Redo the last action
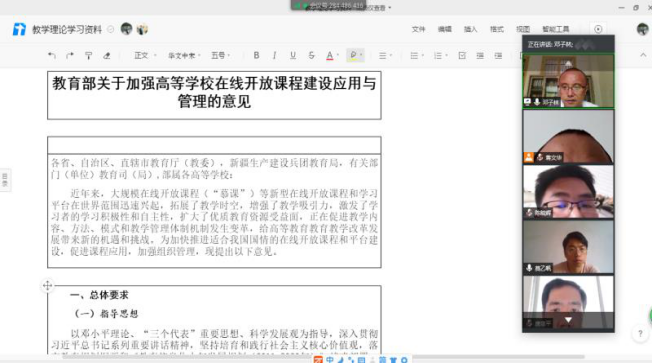652x364 pixels. tap(70, 55)
